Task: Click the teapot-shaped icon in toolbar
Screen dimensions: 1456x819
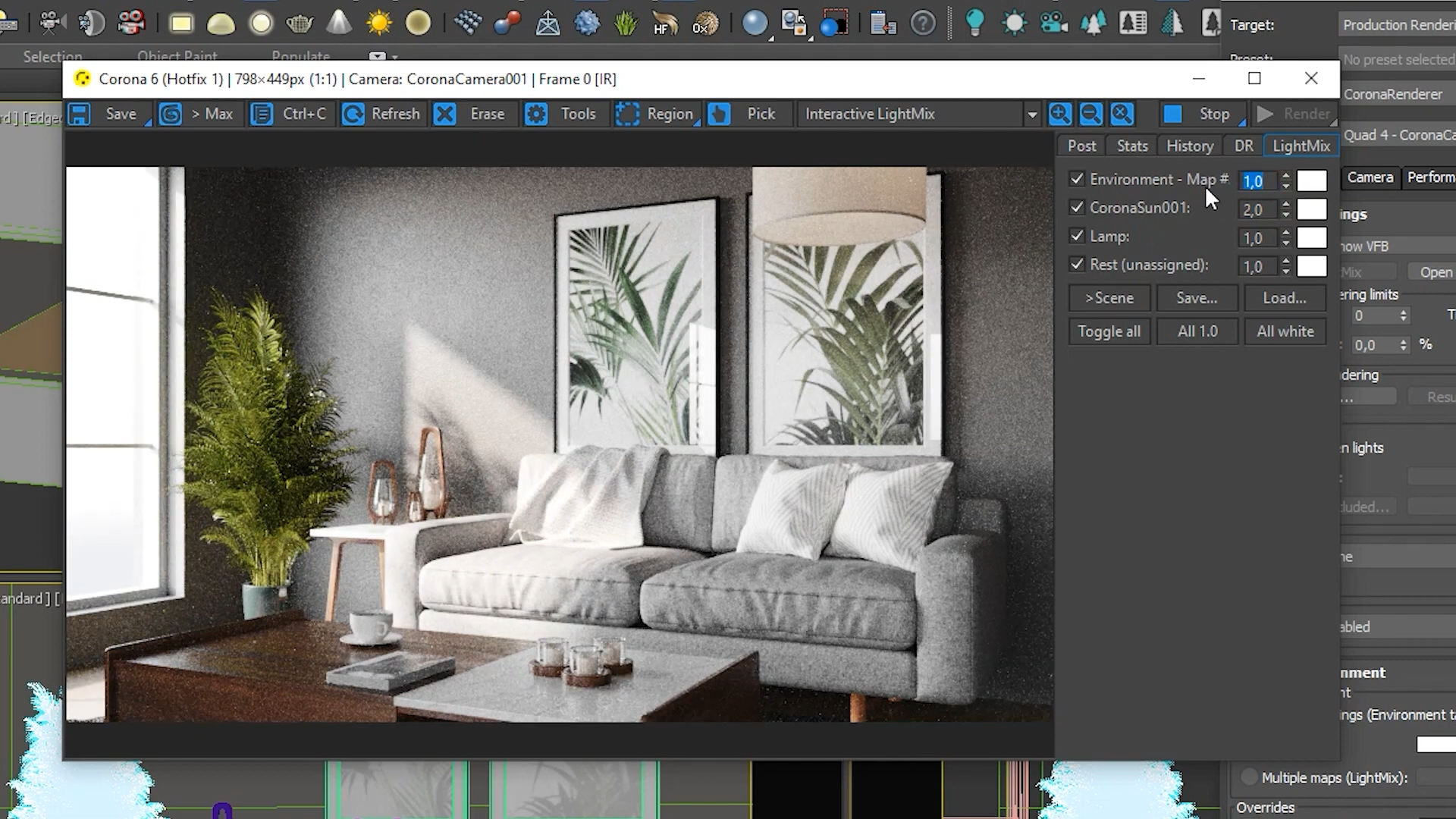Action: pyautogui.click(x=300, y=24)
